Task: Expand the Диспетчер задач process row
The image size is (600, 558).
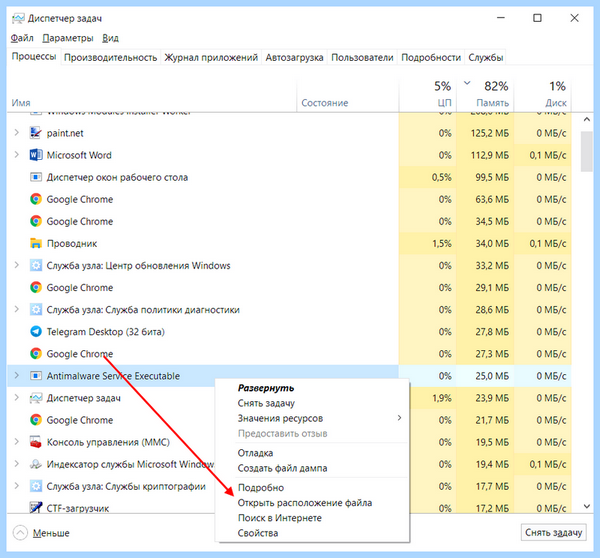Action: click(16, 398)
